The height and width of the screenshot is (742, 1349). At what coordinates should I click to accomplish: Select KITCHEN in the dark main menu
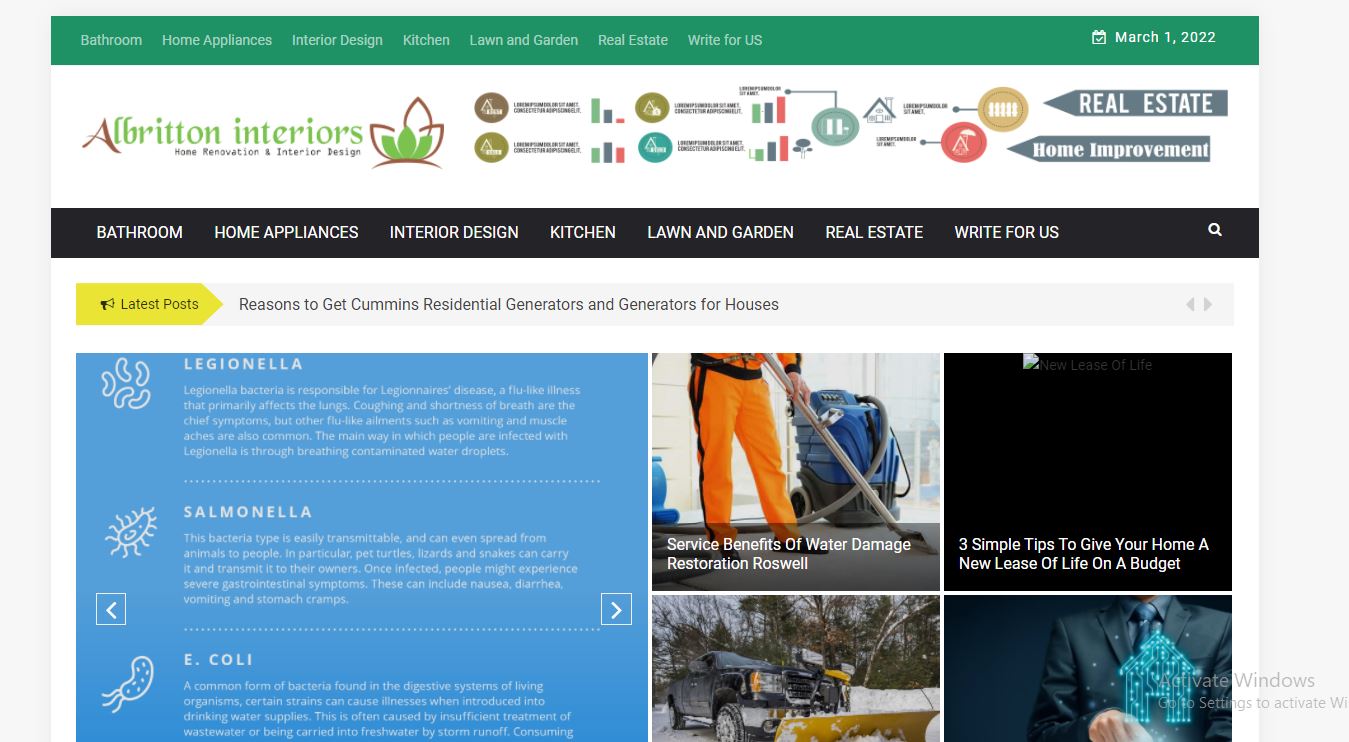pyautogui.click(x=583, y=232)
